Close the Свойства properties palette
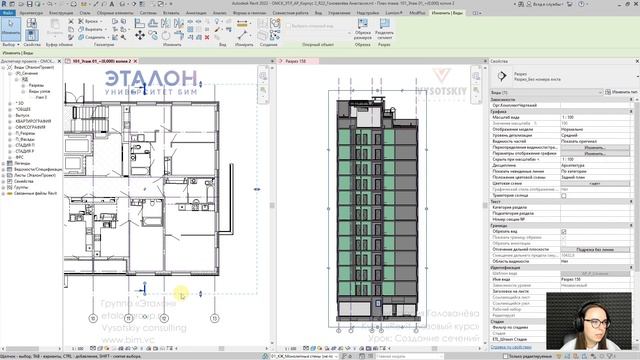The height and width of the screenshot is (360, 640). [637, 61]
